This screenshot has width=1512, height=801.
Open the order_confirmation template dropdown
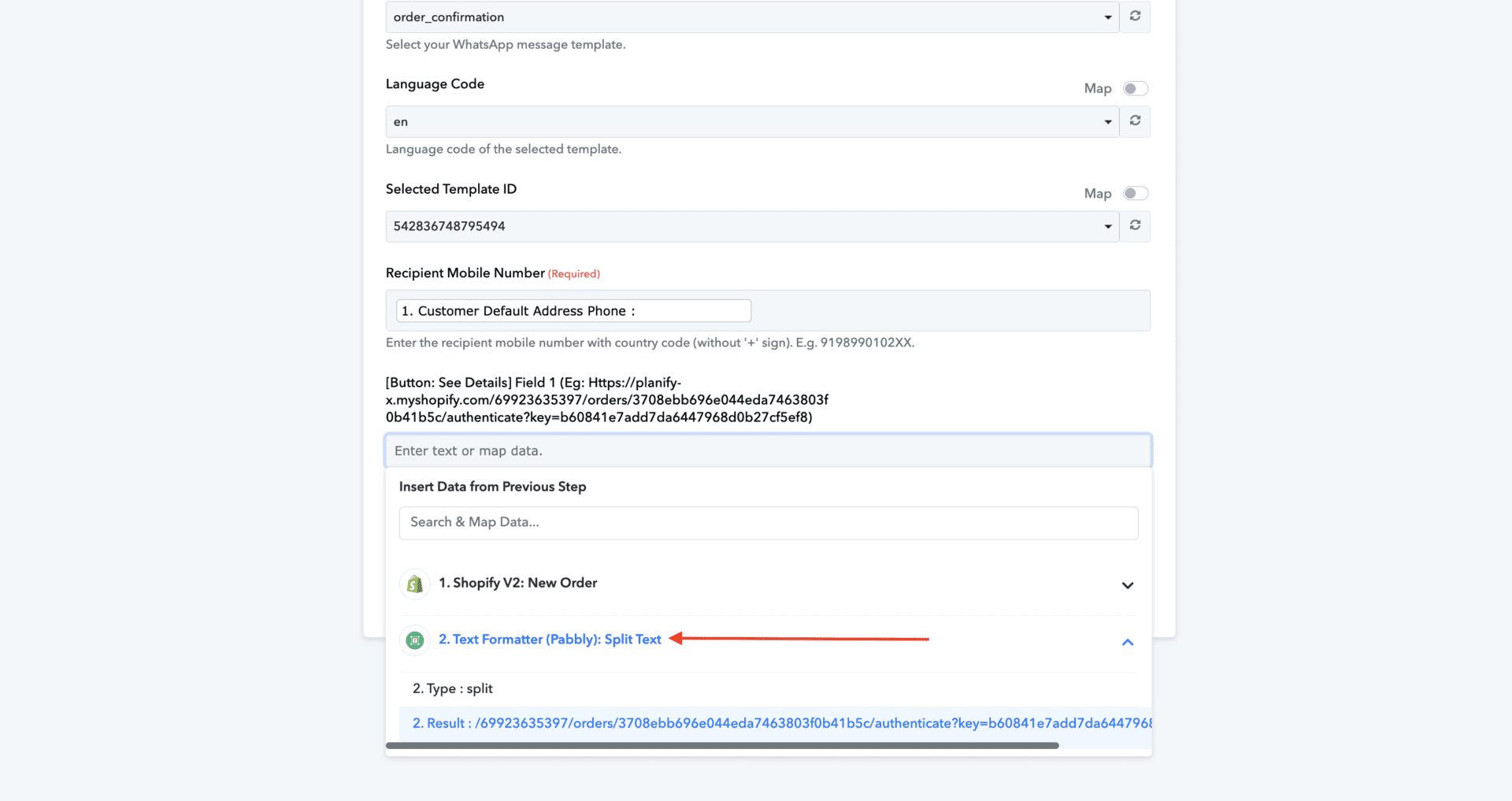pos(751,17)
